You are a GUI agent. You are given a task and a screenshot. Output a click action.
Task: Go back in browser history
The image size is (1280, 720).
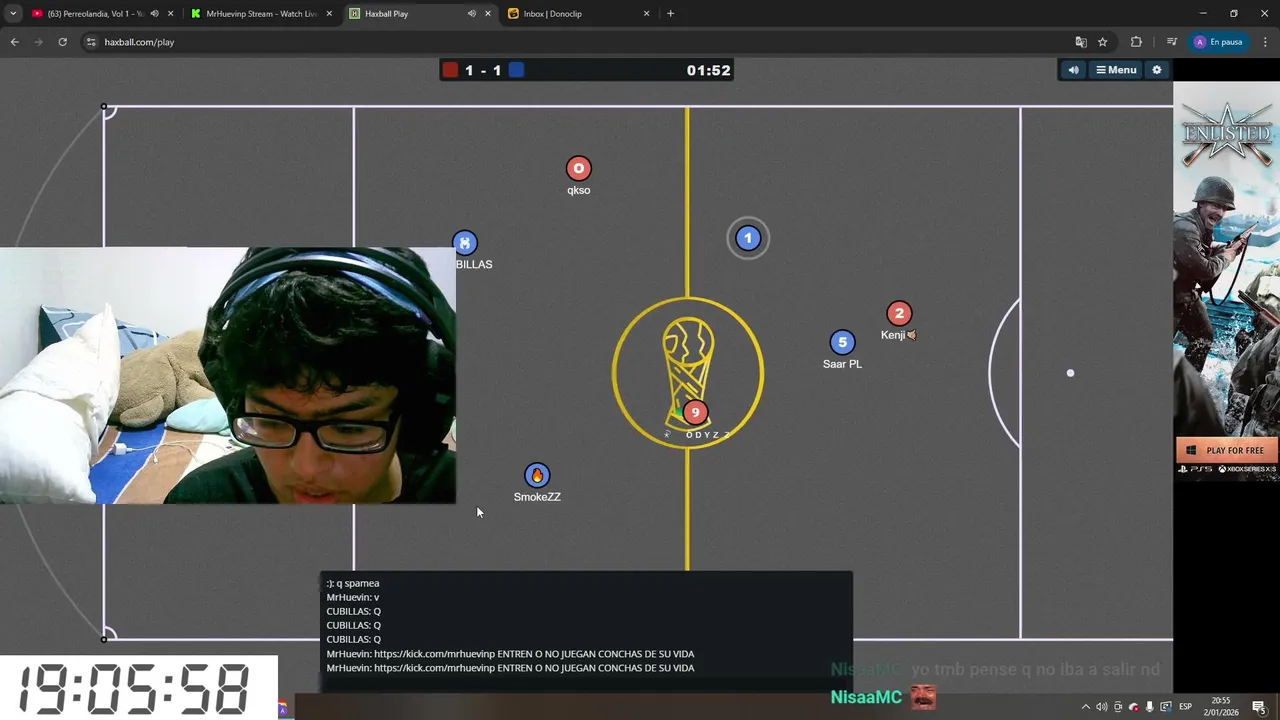point(14,42)
